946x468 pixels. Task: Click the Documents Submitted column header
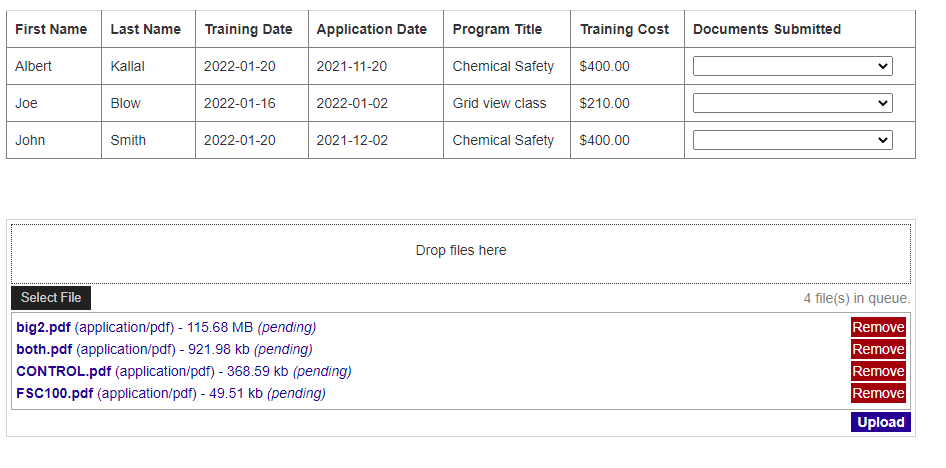tap(767, 29)
